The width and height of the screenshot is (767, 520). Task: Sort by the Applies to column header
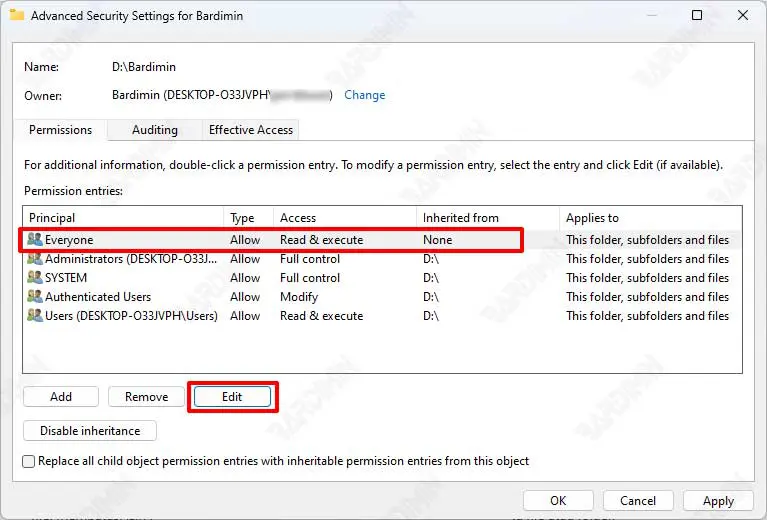tap(651, 218)
